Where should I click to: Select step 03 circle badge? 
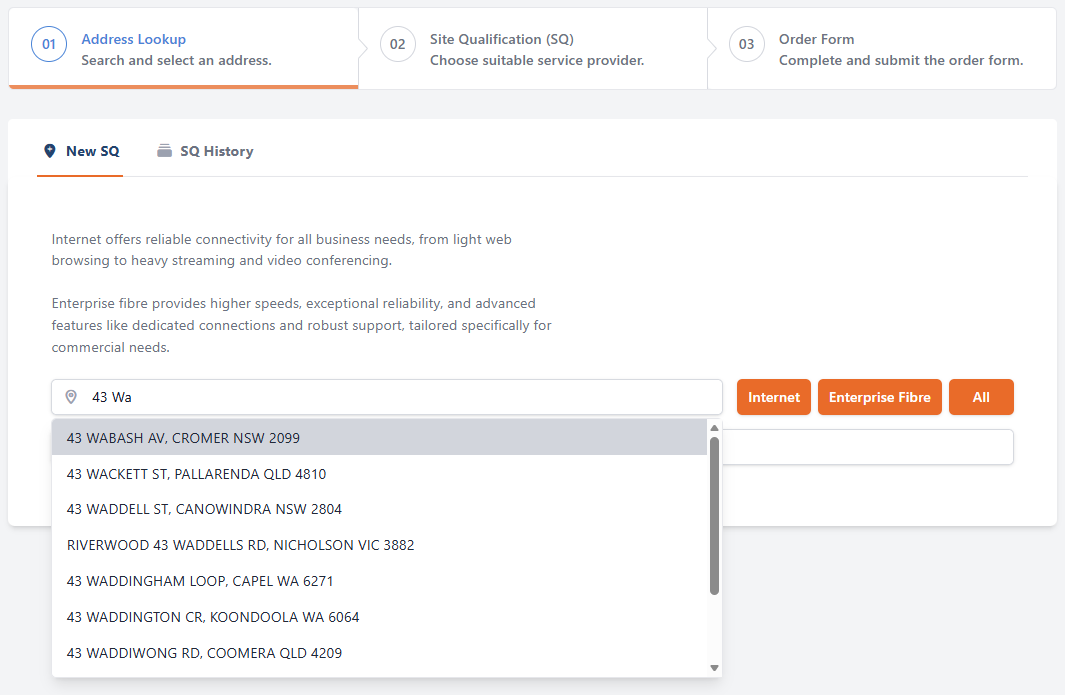(x=746, y=44)
